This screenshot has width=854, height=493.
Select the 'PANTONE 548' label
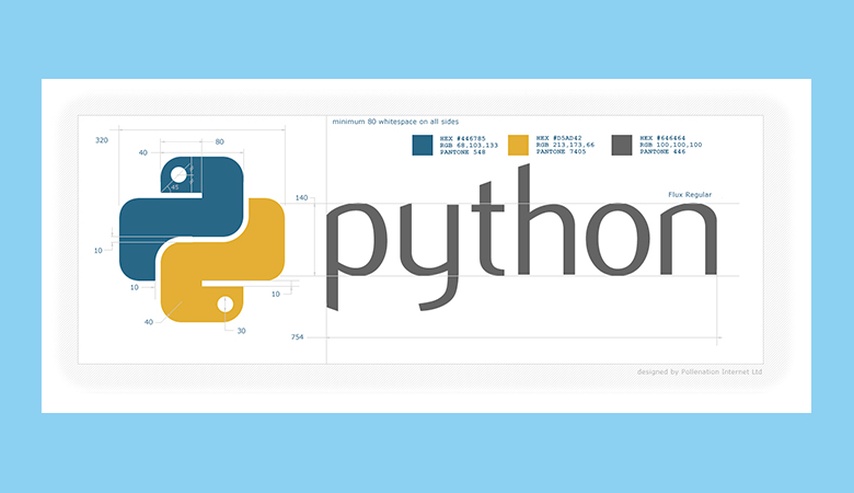(x=462, y=152)
